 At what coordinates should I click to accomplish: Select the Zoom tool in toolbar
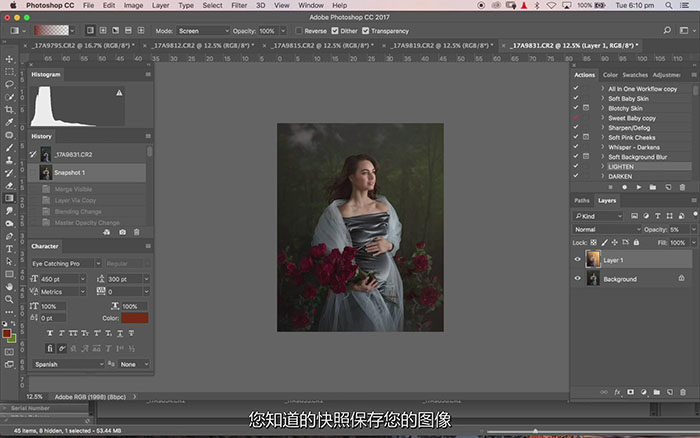[9, 297]
